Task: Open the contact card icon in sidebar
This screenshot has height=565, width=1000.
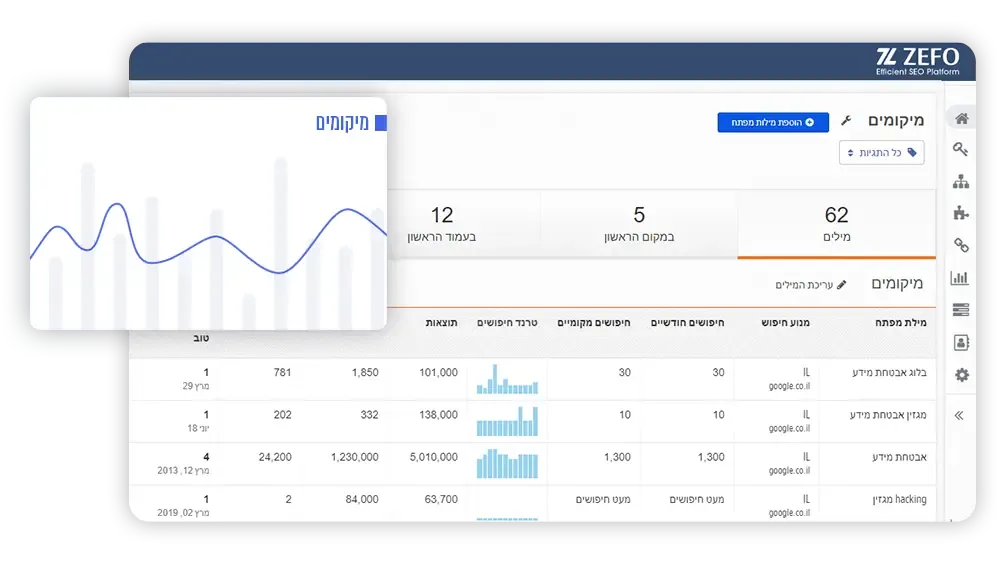Action: (961, 342)
